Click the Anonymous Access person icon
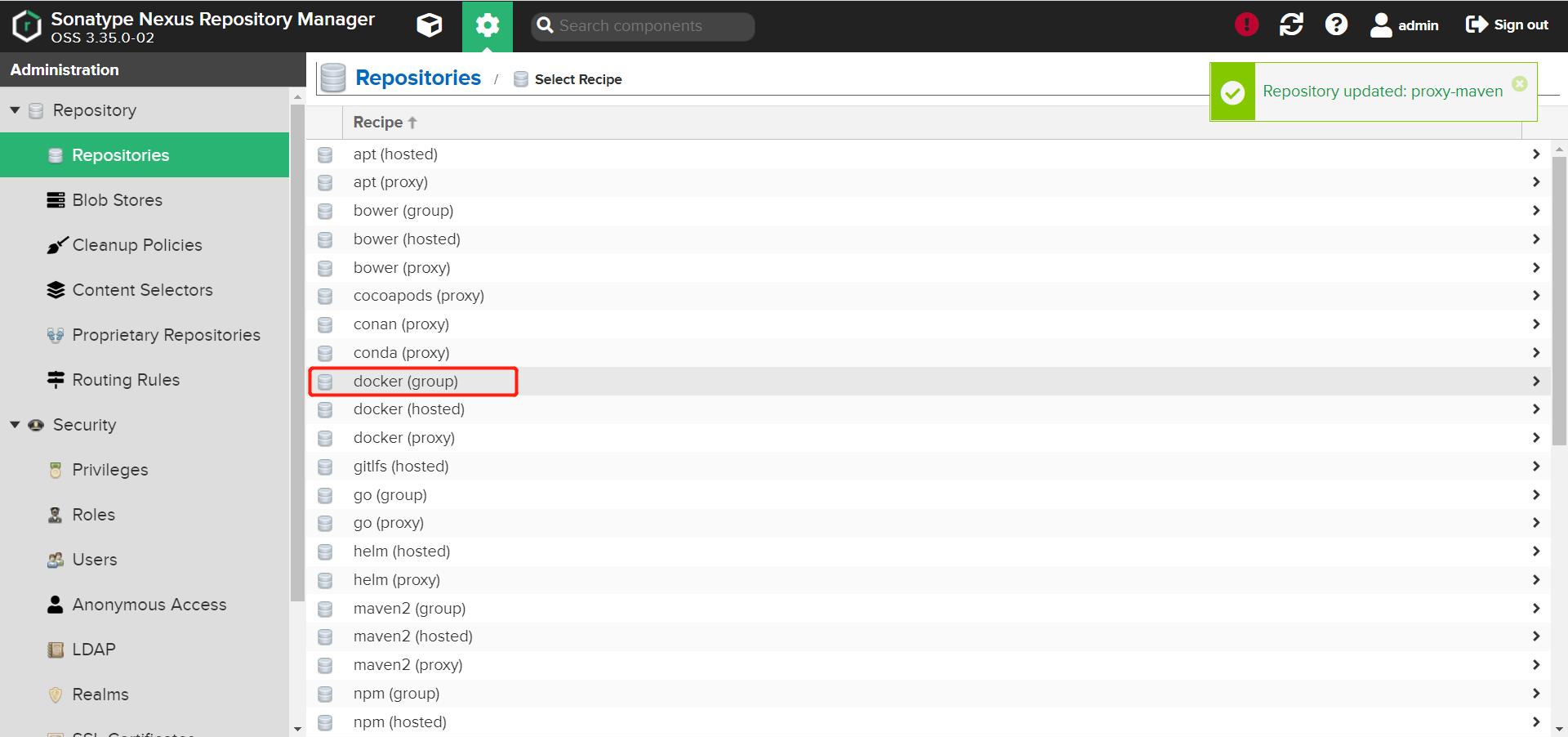This screenshot has height=737, width=1568. point(56,605)
